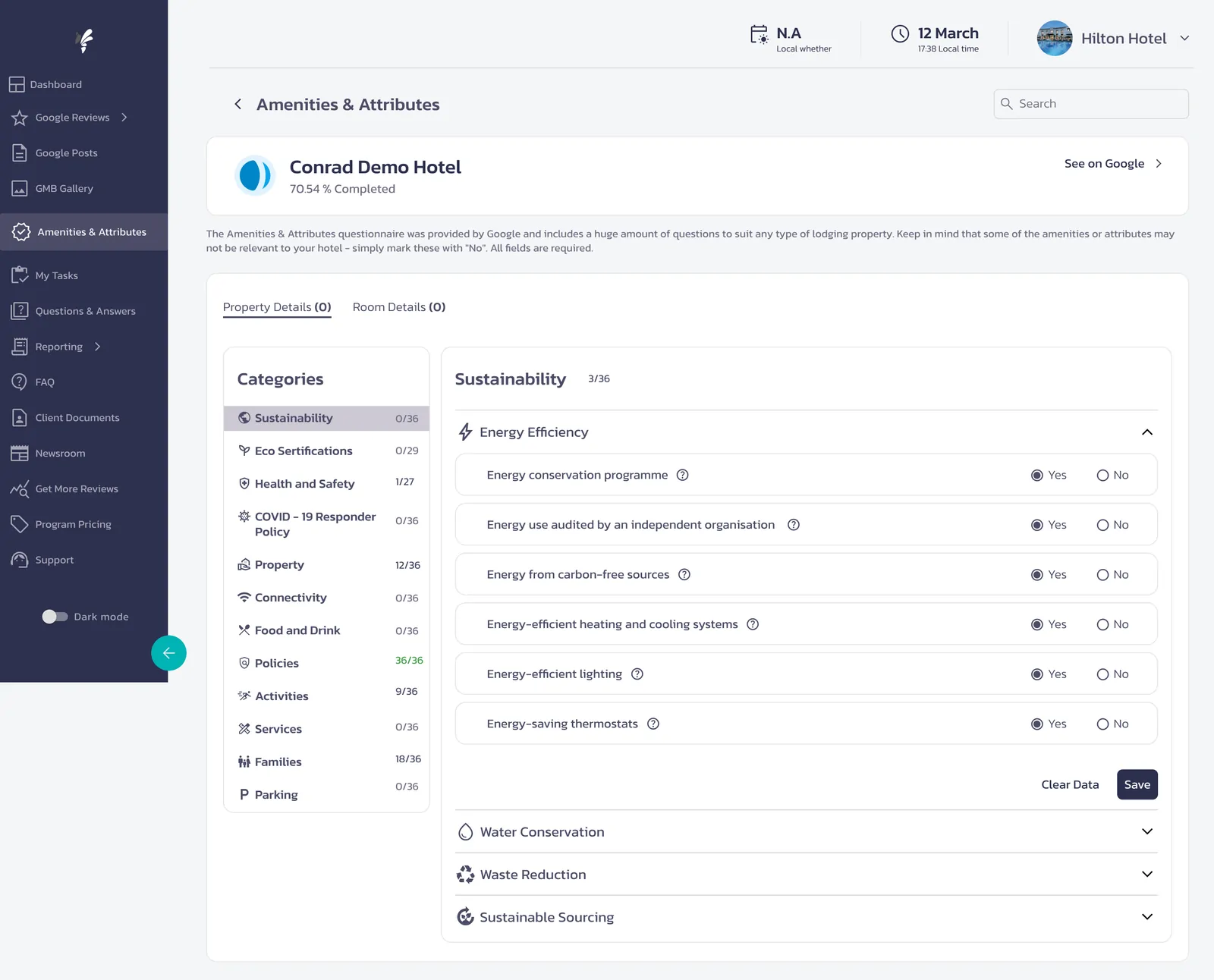Select the Health and Safety category
The width and height of the screenshot is (1214, 980).
[x=326, y=483]
